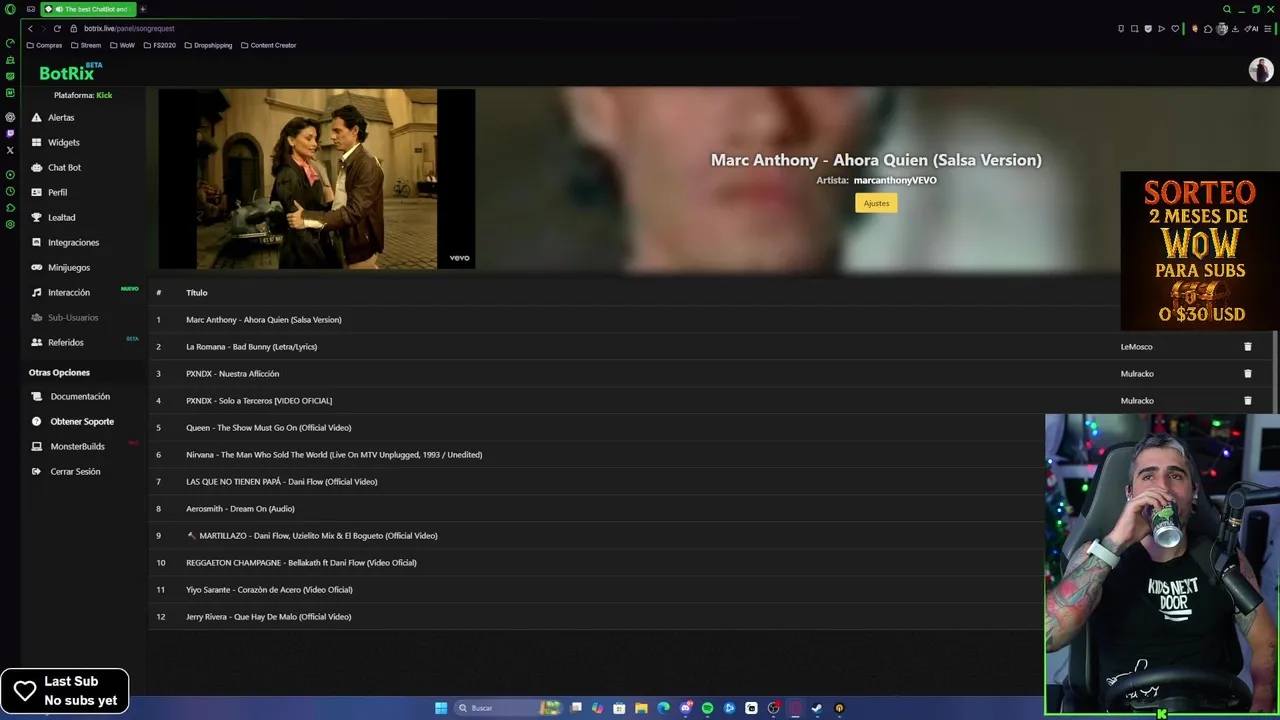Remove PXNDX - Solo a Terceros using its trash icon
The image size is (1280, 720).
tap(1247, 401)
